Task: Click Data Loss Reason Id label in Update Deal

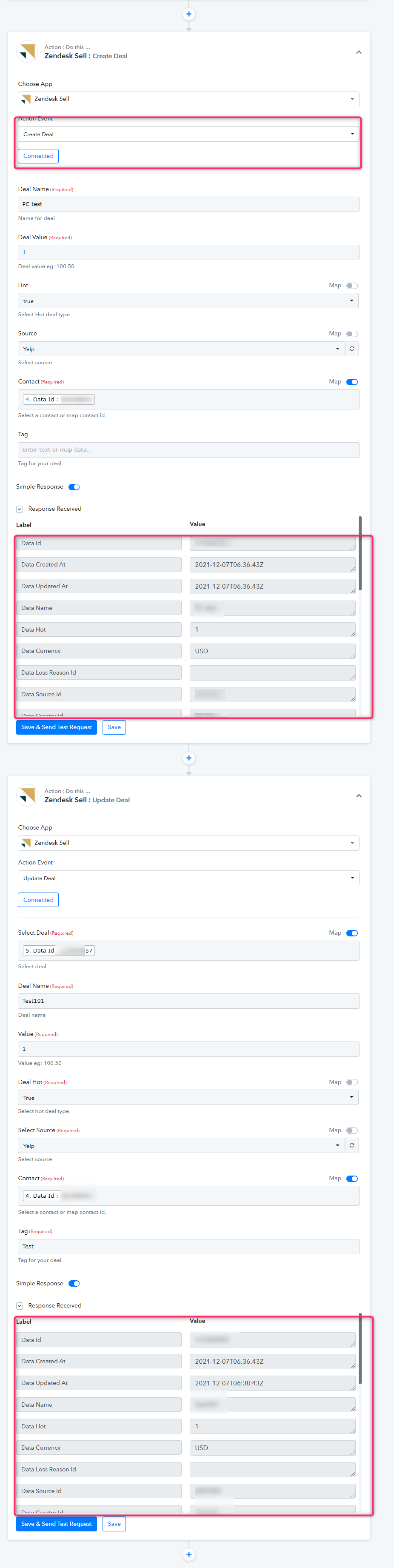Action: (99, 1469)
